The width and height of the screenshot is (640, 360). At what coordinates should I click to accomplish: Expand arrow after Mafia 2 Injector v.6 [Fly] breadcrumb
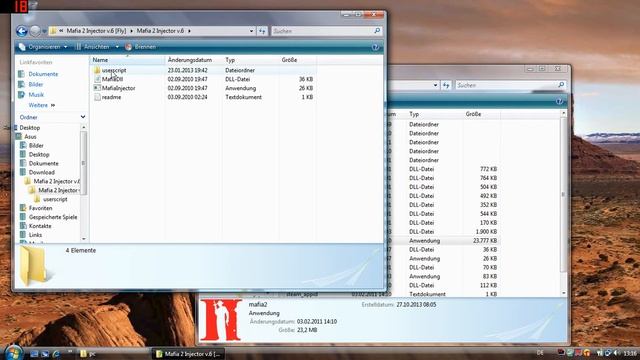pos(131,31)
